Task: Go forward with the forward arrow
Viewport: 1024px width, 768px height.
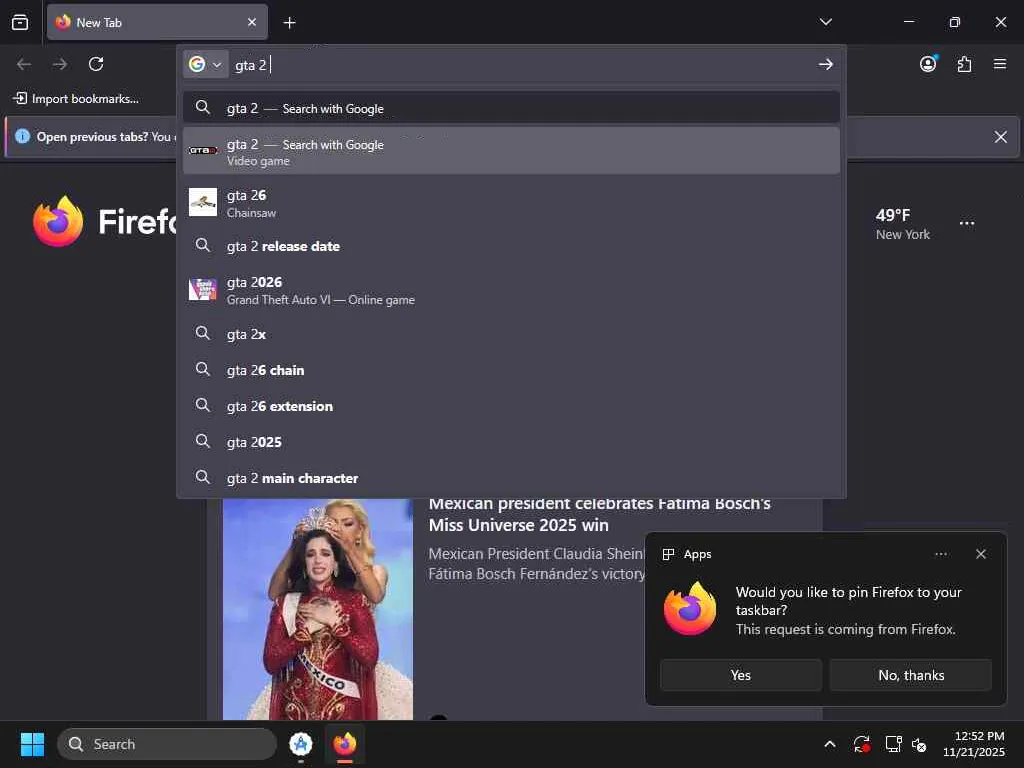Action: pyautogui.click(x=60, y=64)
